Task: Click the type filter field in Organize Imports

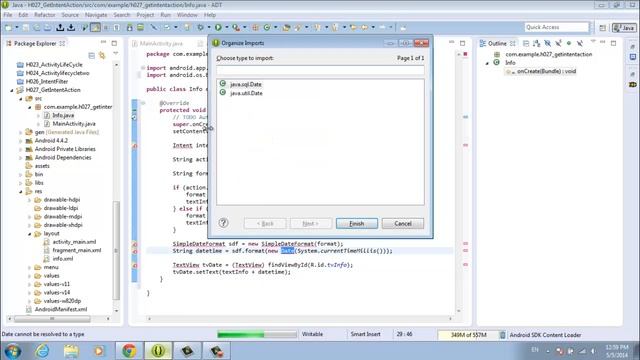Action: 320,71
